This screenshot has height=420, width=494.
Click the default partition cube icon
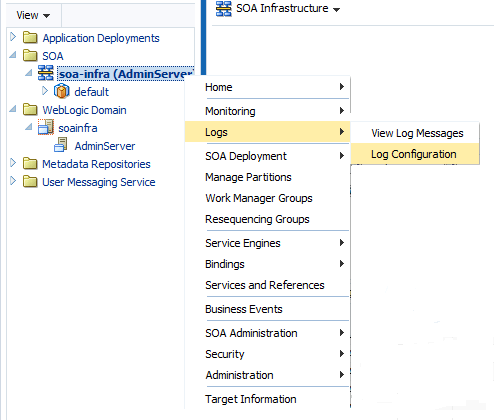[x=62, y=91]
